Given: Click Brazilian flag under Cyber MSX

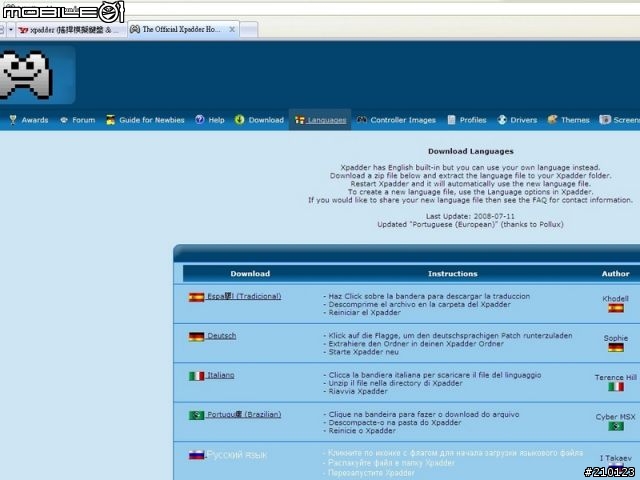Looking at the screenshot, I should click(x=616, y=426).
